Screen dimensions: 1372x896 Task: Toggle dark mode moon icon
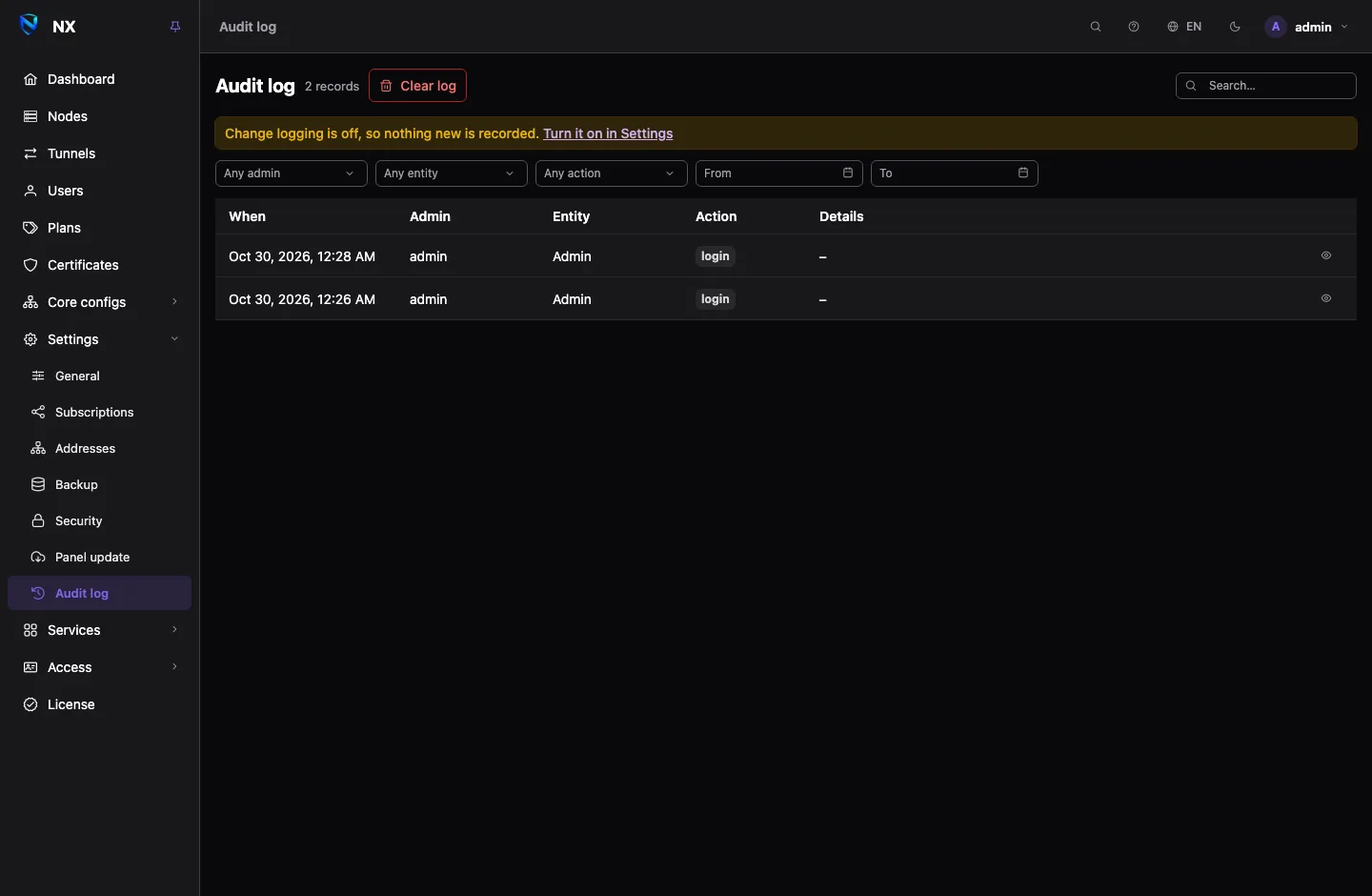coord(1236,27)
